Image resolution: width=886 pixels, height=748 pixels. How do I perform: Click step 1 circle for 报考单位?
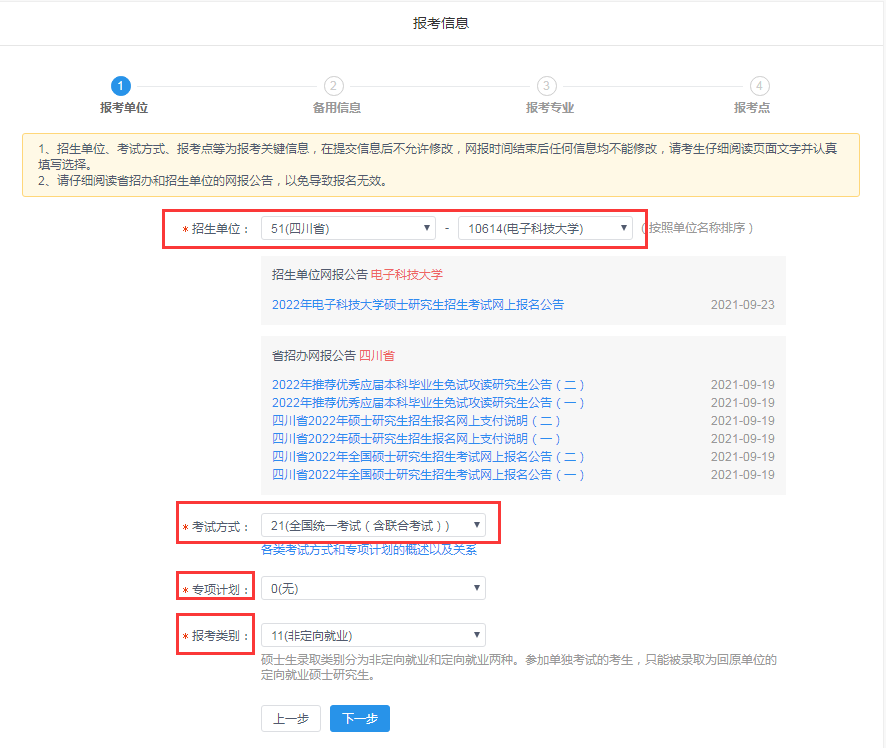[120, 86]
